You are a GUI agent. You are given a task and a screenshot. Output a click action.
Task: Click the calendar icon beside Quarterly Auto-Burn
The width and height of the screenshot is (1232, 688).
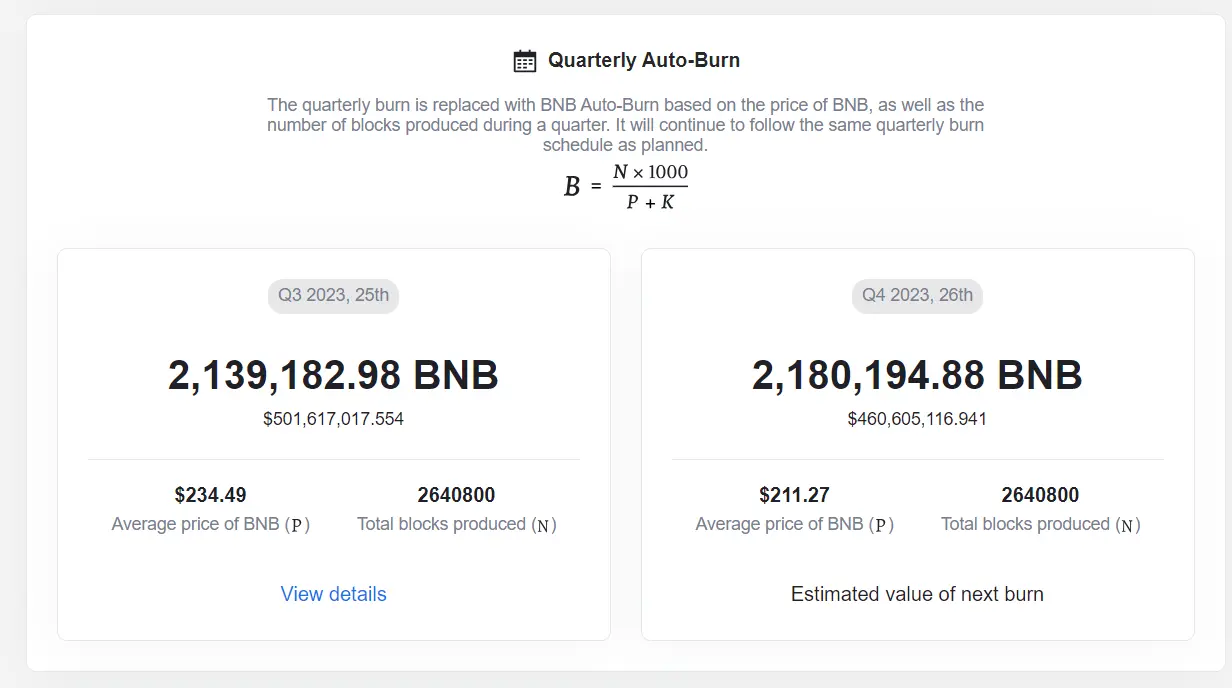pos(525,61)
